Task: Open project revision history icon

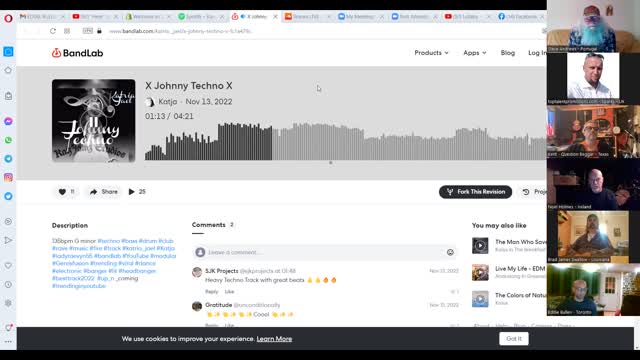Action: point(526,192)
